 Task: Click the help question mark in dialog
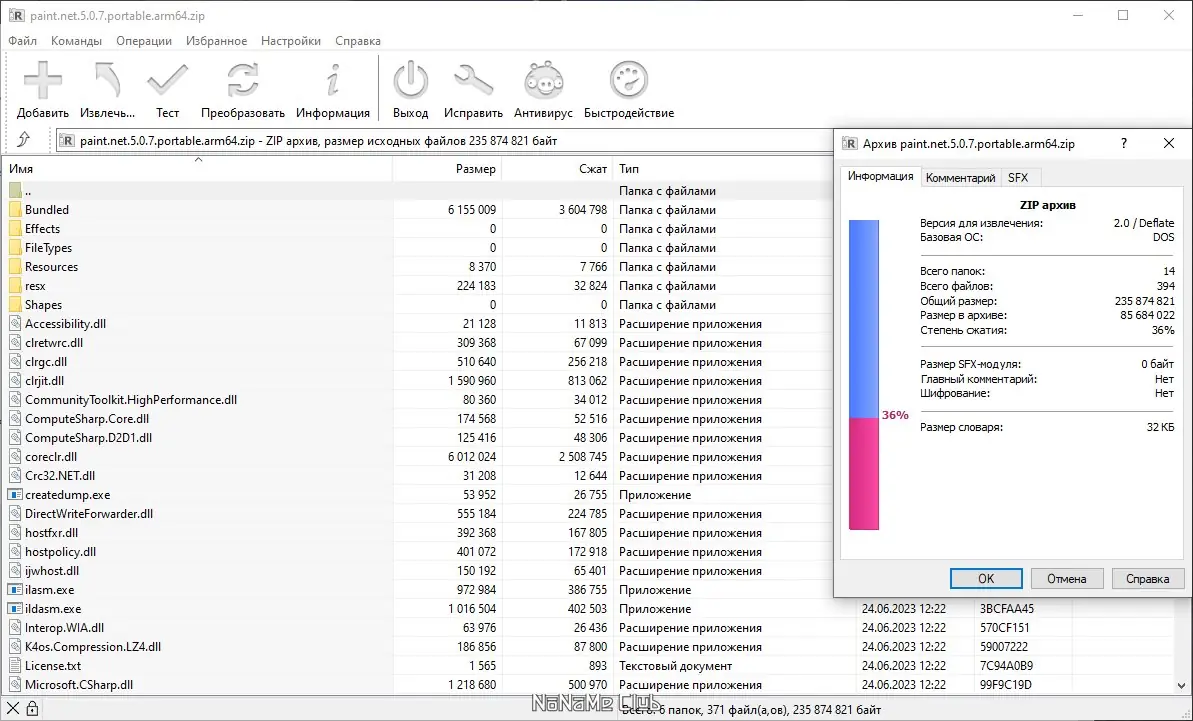point(1125,143)
